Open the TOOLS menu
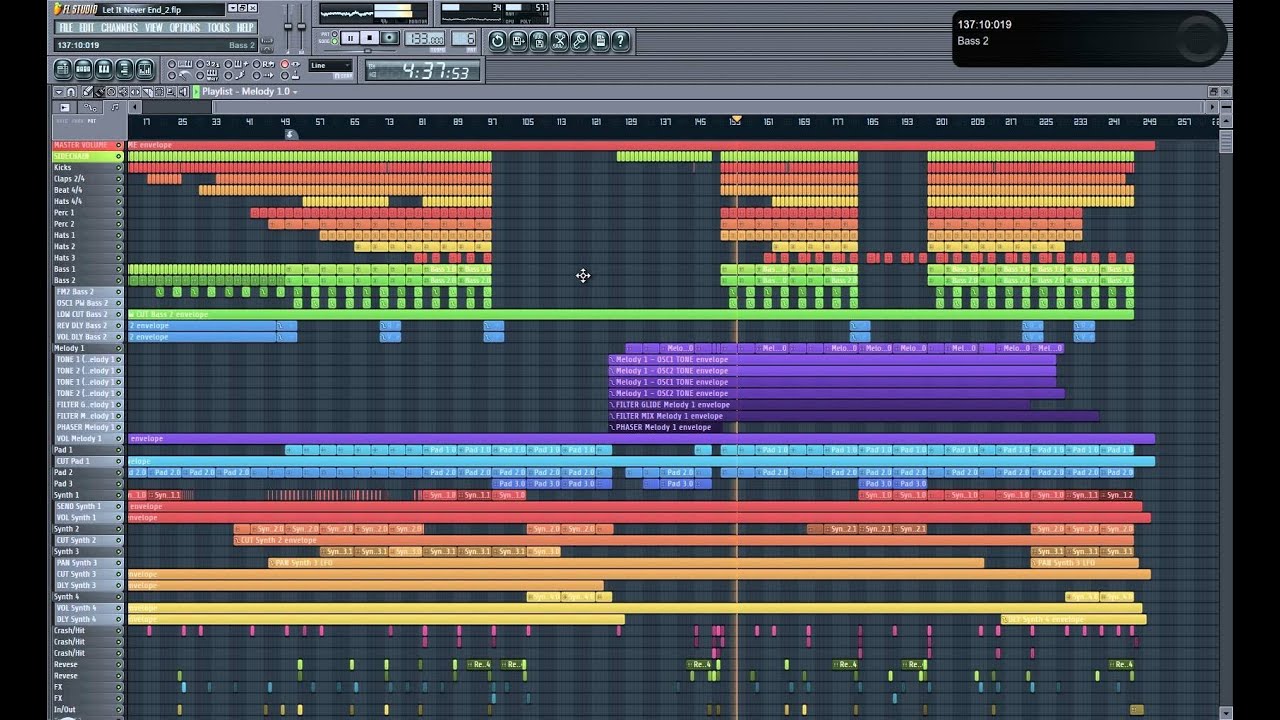Screen dimensions: 1280x720 [218, 27]
